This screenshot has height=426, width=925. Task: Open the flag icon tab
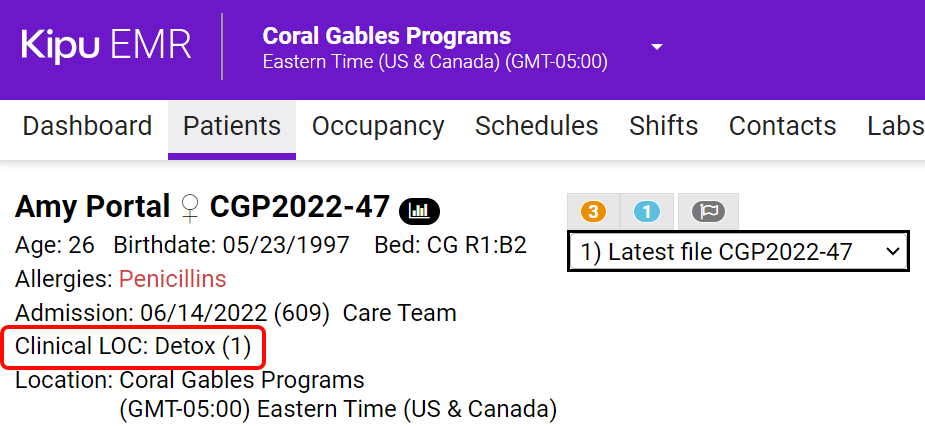pyautogui.click(x=708, y=212)
